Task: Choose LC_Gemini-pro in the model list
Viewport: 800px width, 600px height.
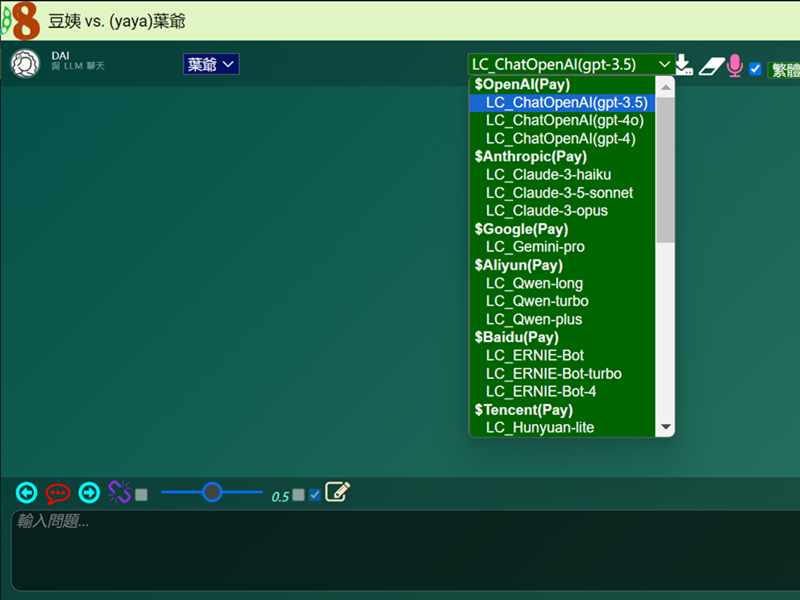Action: point(535,247)
